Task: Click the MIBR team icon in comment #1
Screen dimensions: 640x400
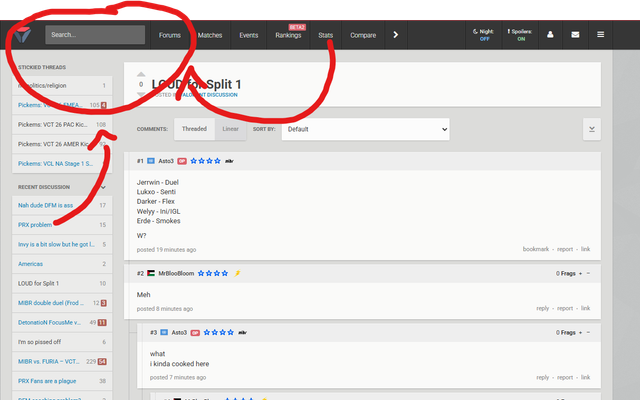Action: [229, 161]
